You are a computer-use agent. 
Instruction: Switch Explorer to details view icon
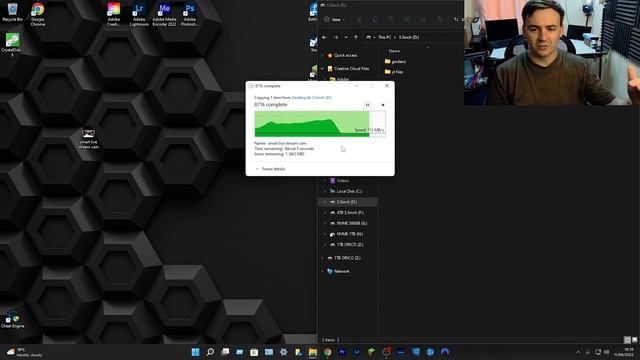click(627, 340)
